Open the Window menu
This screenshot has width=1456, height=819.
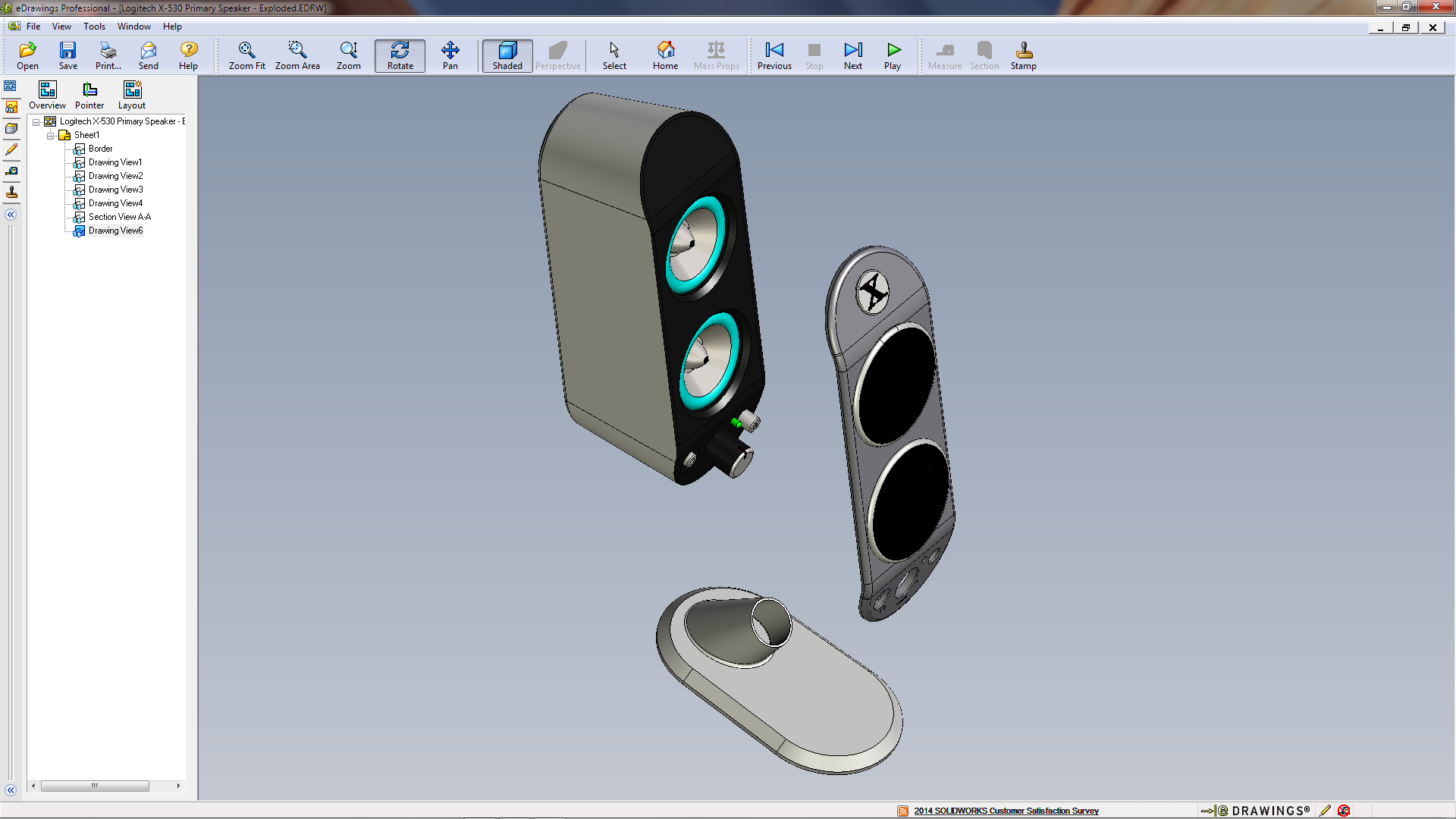pyautogui.click(x=133, y=27)
